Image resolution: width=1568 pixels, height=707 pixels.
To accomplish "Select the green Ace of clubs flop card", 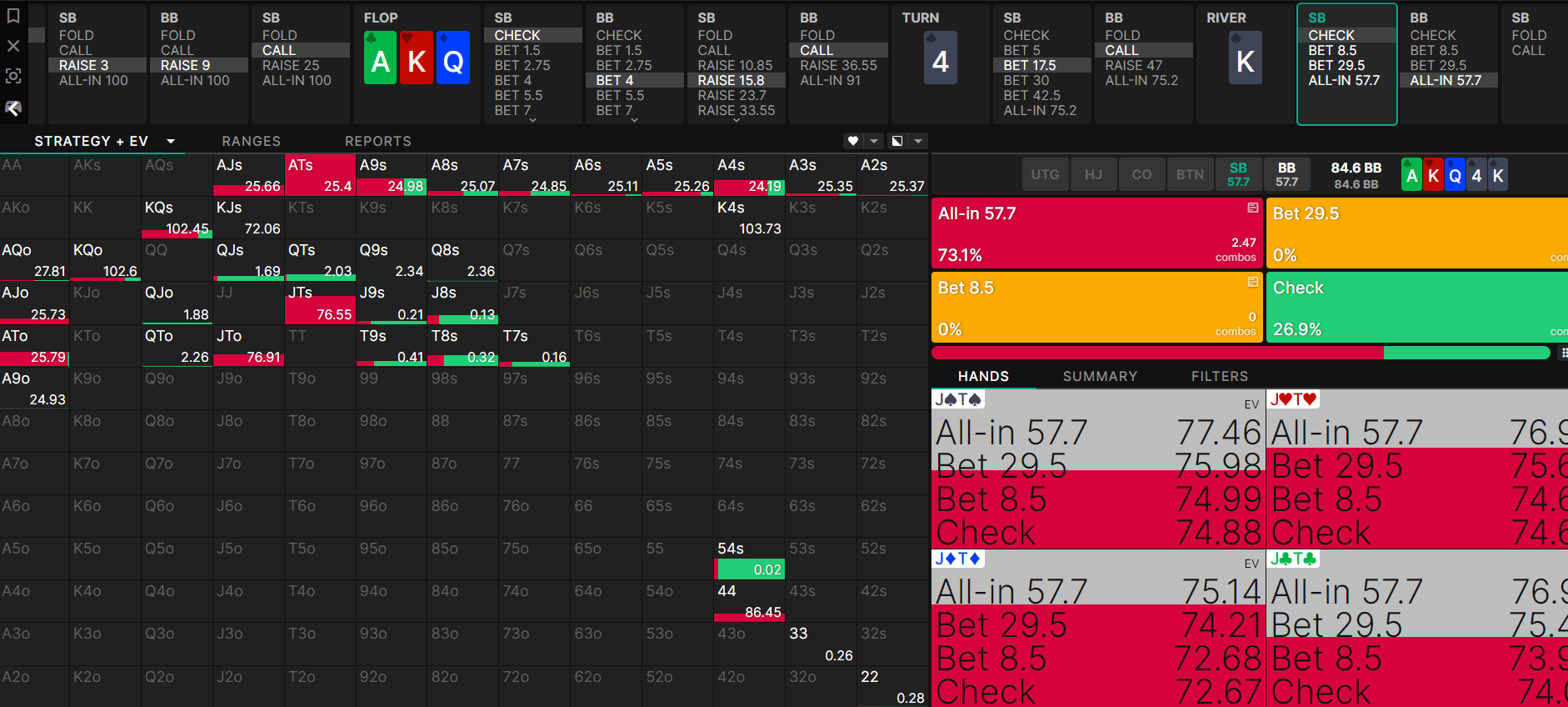I will point(381,58).
